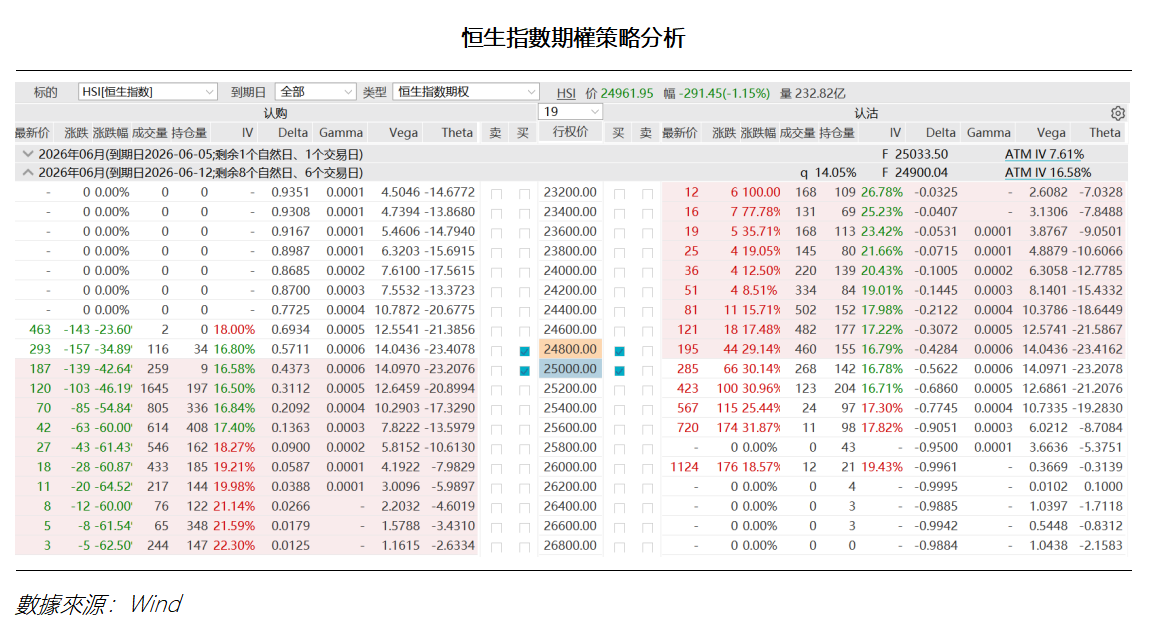1152x636 pixels.
Task: Check call 卖 checkbox for strike 25400.00
Action: 497,410
